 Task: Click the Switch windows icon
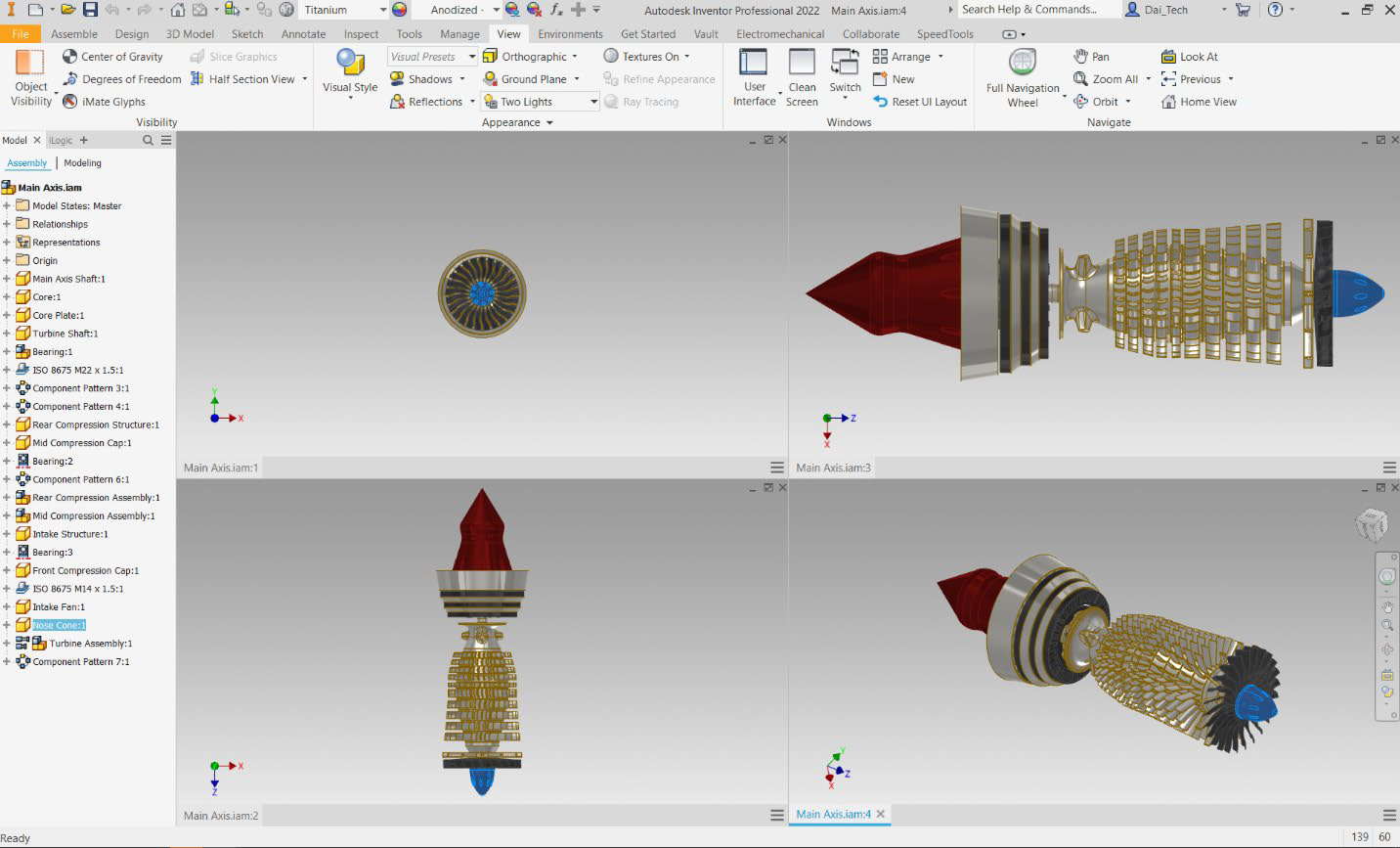pyautogui.click(x=845, y=62)
